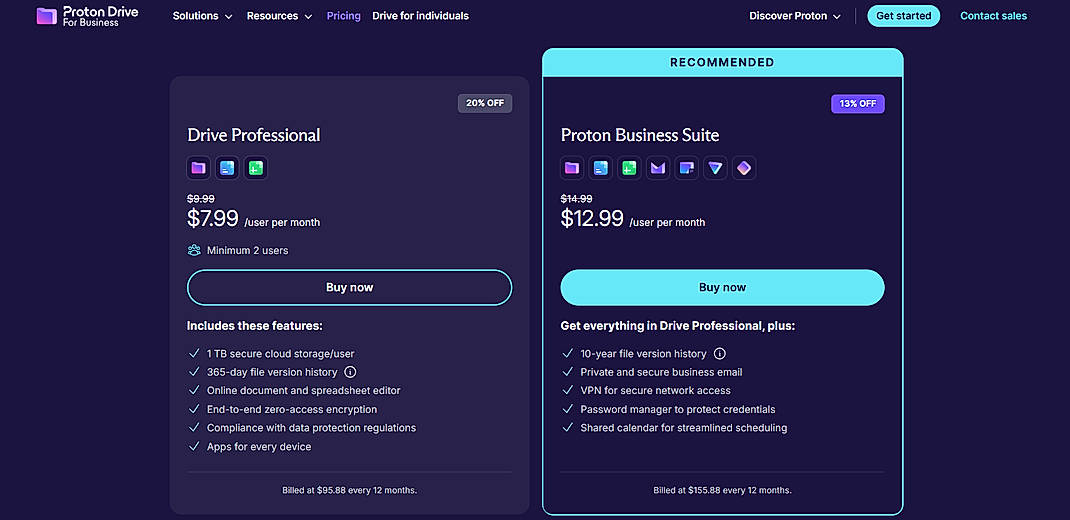
Task: Expand the Solutions dropdown arrow
Action: coord(229,16)
